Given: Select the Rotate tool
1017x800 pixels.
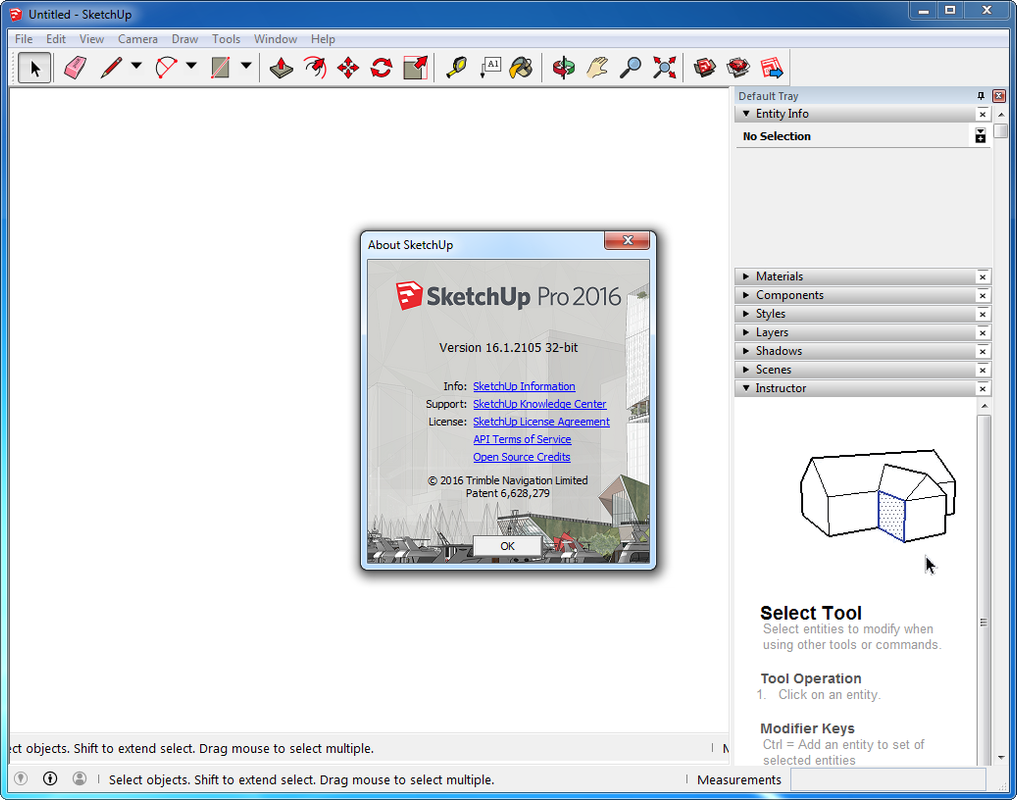Looking at the screenshot, I should point(381,67).
